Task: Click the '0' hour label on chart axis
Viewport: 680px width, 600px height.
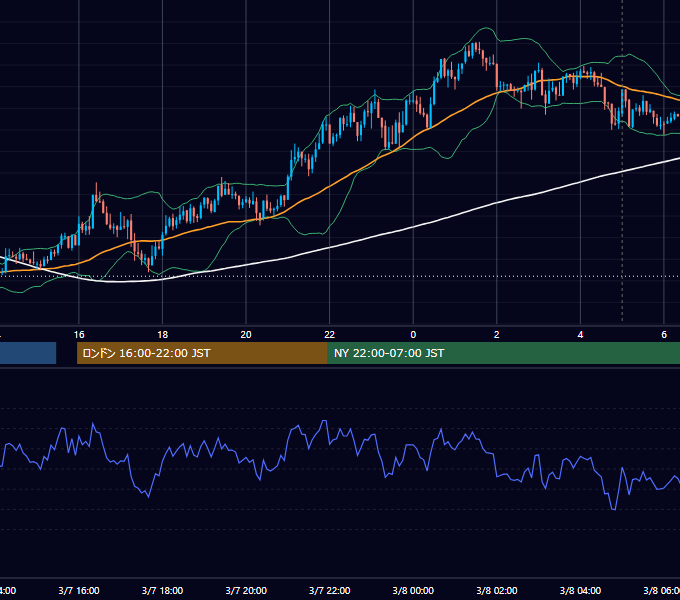Action: click(413, 335)
